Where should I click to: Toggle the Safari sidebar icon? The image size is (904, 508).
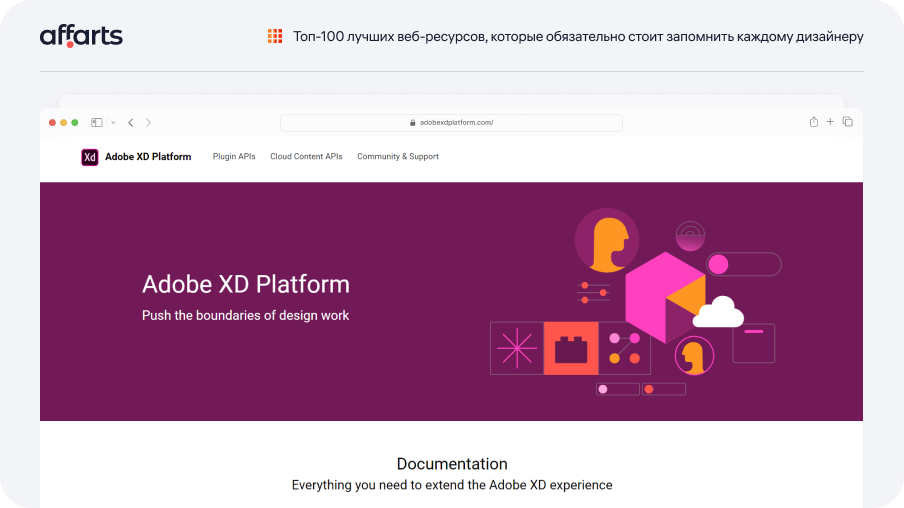(97, 122)
